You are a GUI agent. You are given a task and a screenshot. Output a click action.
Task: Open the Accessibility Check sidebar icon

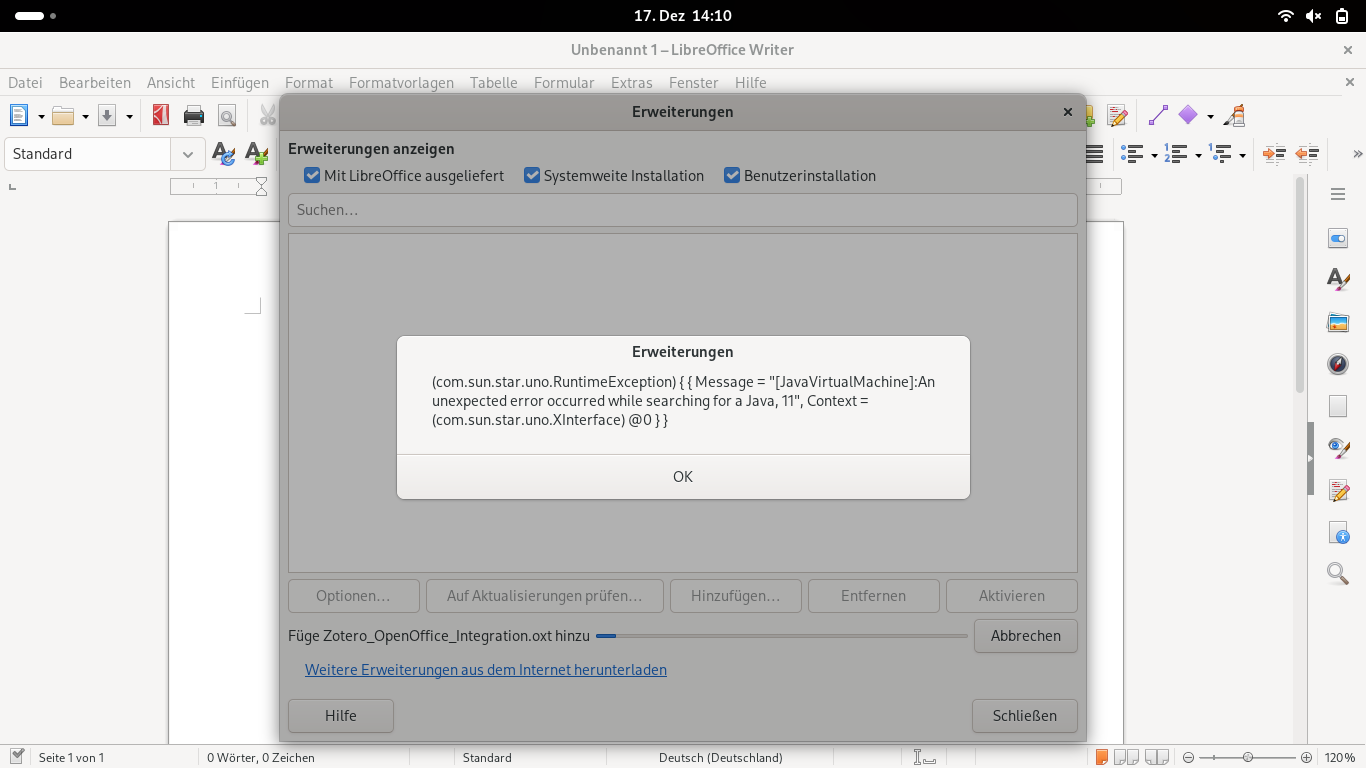pyautogui.click(x=1338, y=532)
